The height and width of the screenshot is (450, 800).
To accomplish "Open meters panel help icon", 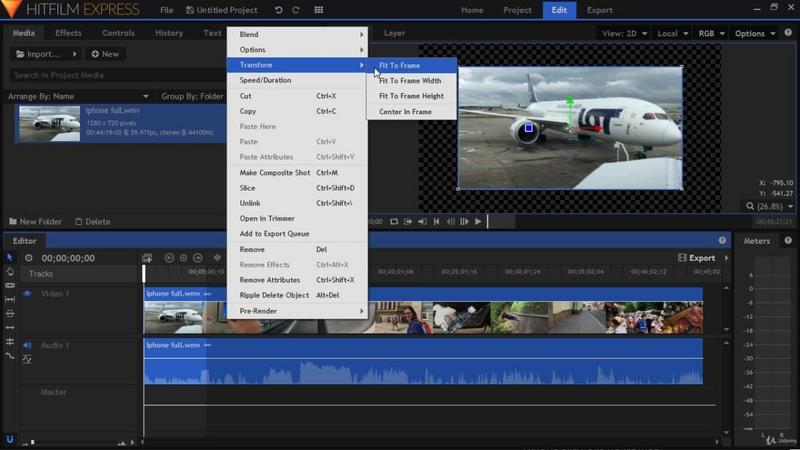I will [x=788, y=240].
